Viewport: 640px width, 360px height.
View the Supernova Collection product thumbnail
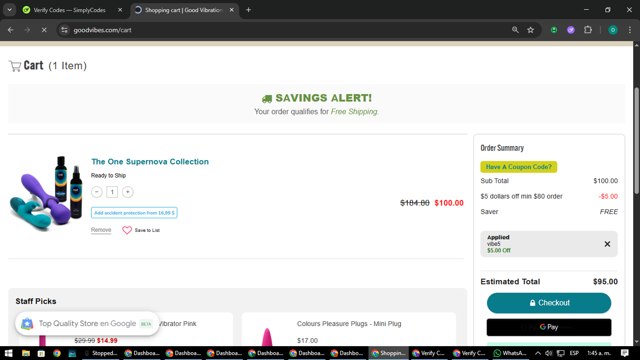click(46, 193)
